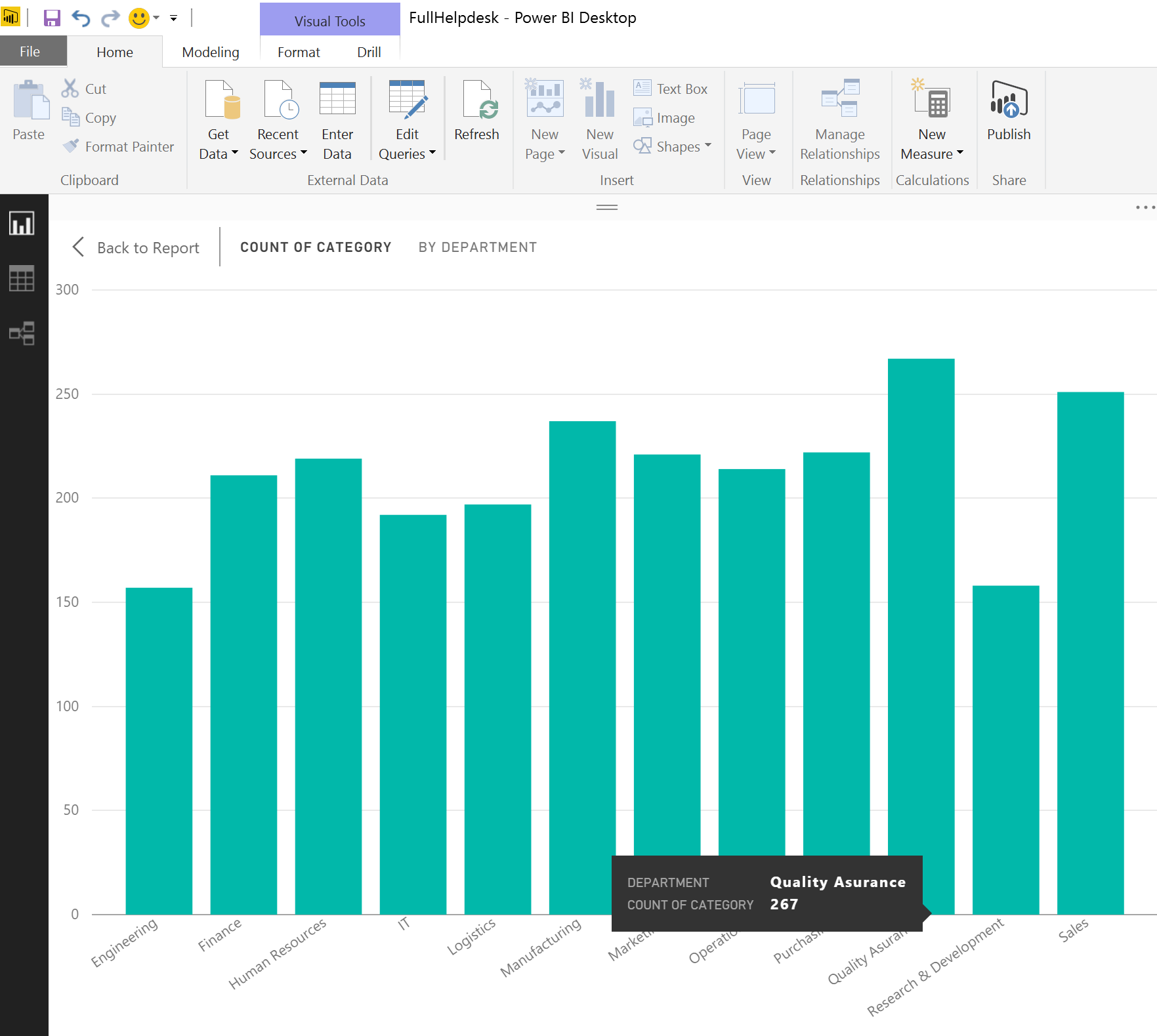Click the smiley feedback icon
1157x1036 pixels.
click(x=138, y=18)
